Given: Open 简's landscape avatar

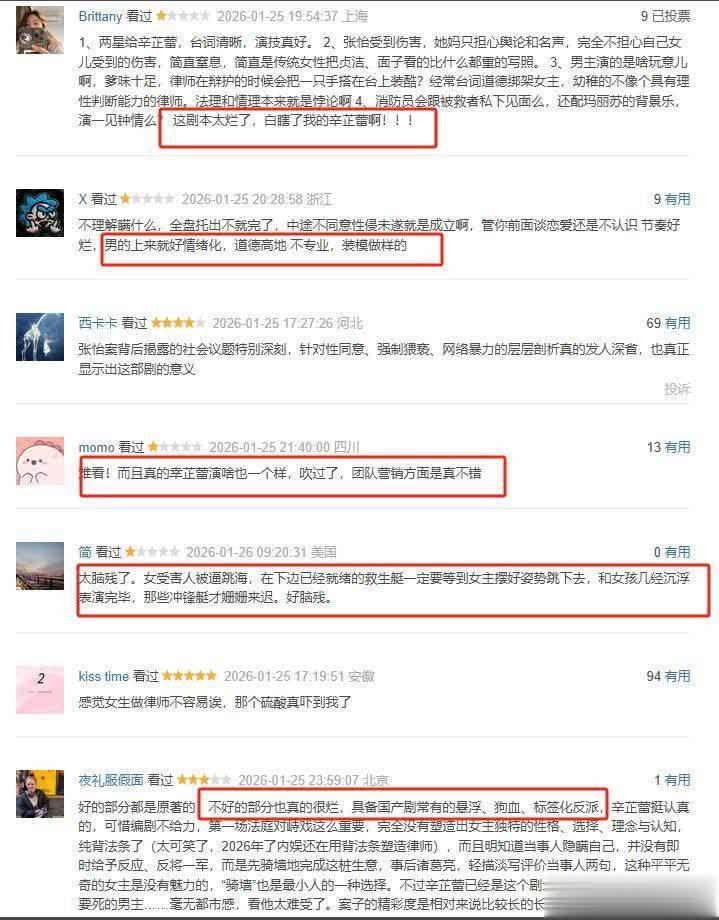Looking at the screenshot, I should pyautogui.click(x=40, y=566).
